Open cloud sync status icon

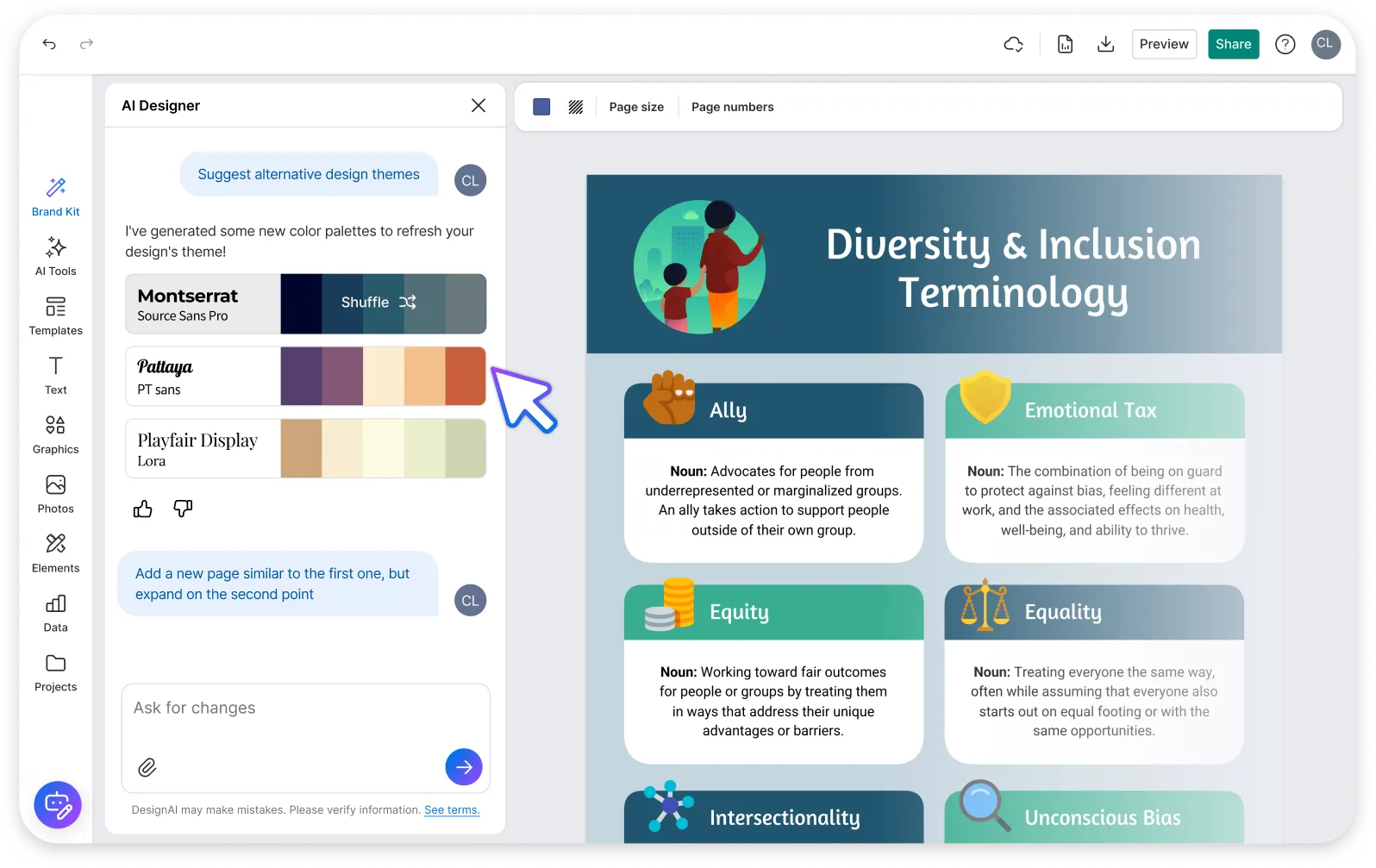click(1014, 44)
